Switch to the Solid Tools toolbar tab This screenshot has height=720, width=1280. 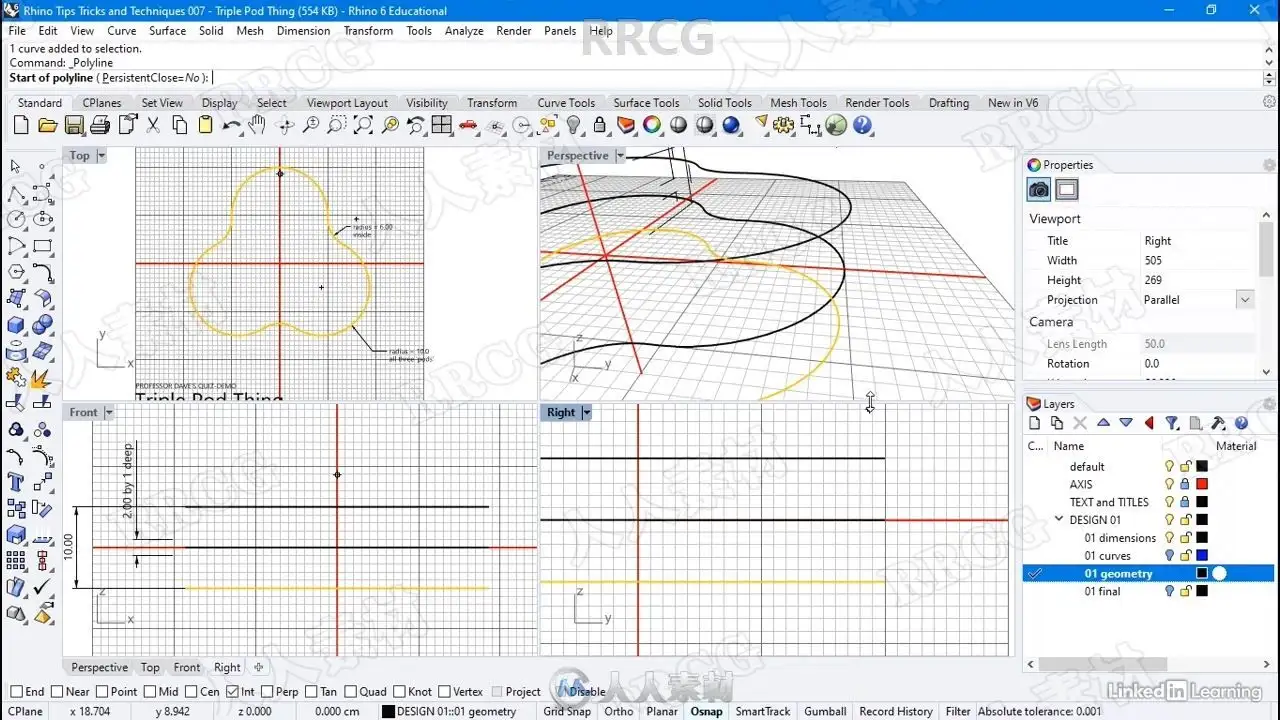724,103
